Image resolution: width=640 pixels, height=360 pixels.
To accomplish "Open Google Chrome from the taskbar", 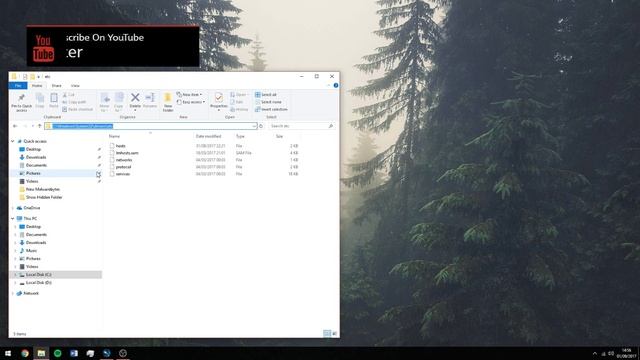I will [25, 353].
